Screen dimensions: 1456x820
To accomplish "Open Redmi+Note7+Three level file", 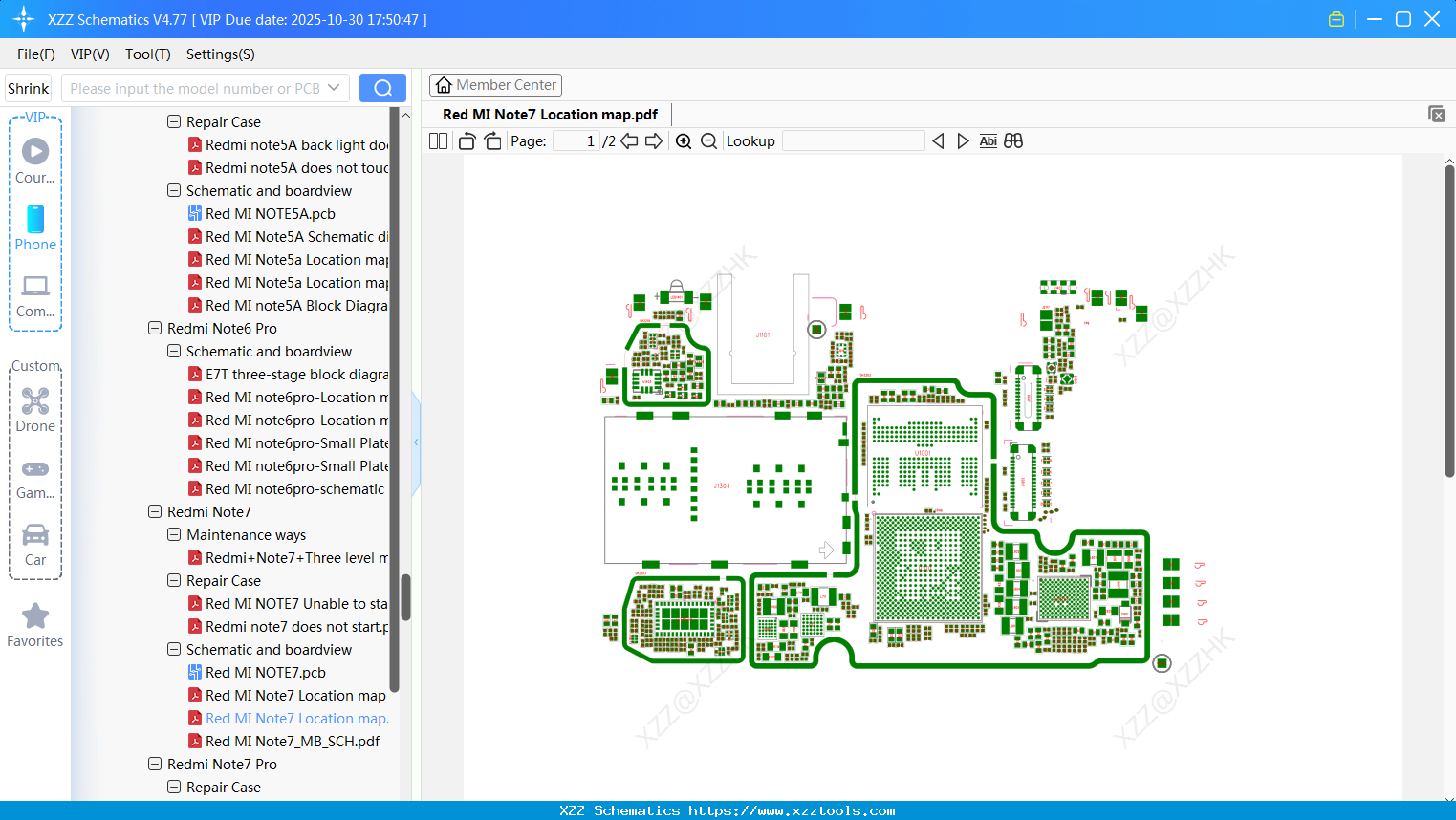I will [x=296, y=557].
